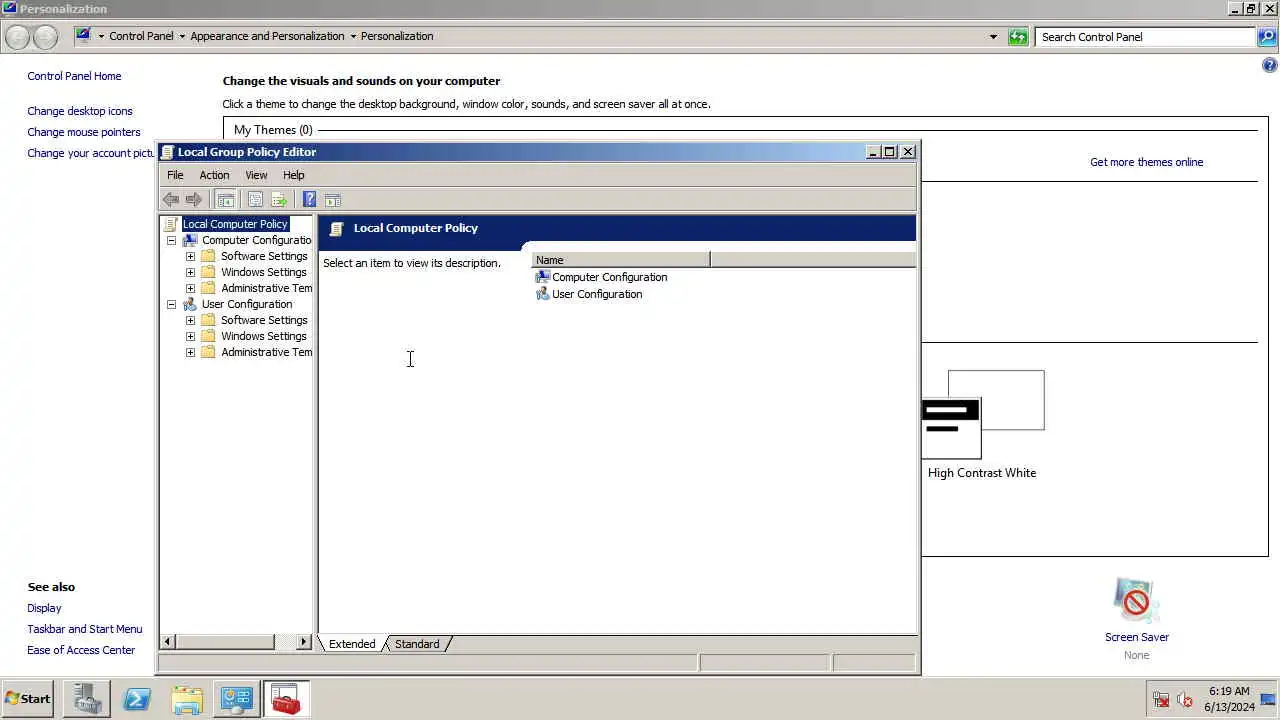Collapse the User Configuration tree node
The height and width of the screenshot is (720, 1280).
(x=171, y=304)
